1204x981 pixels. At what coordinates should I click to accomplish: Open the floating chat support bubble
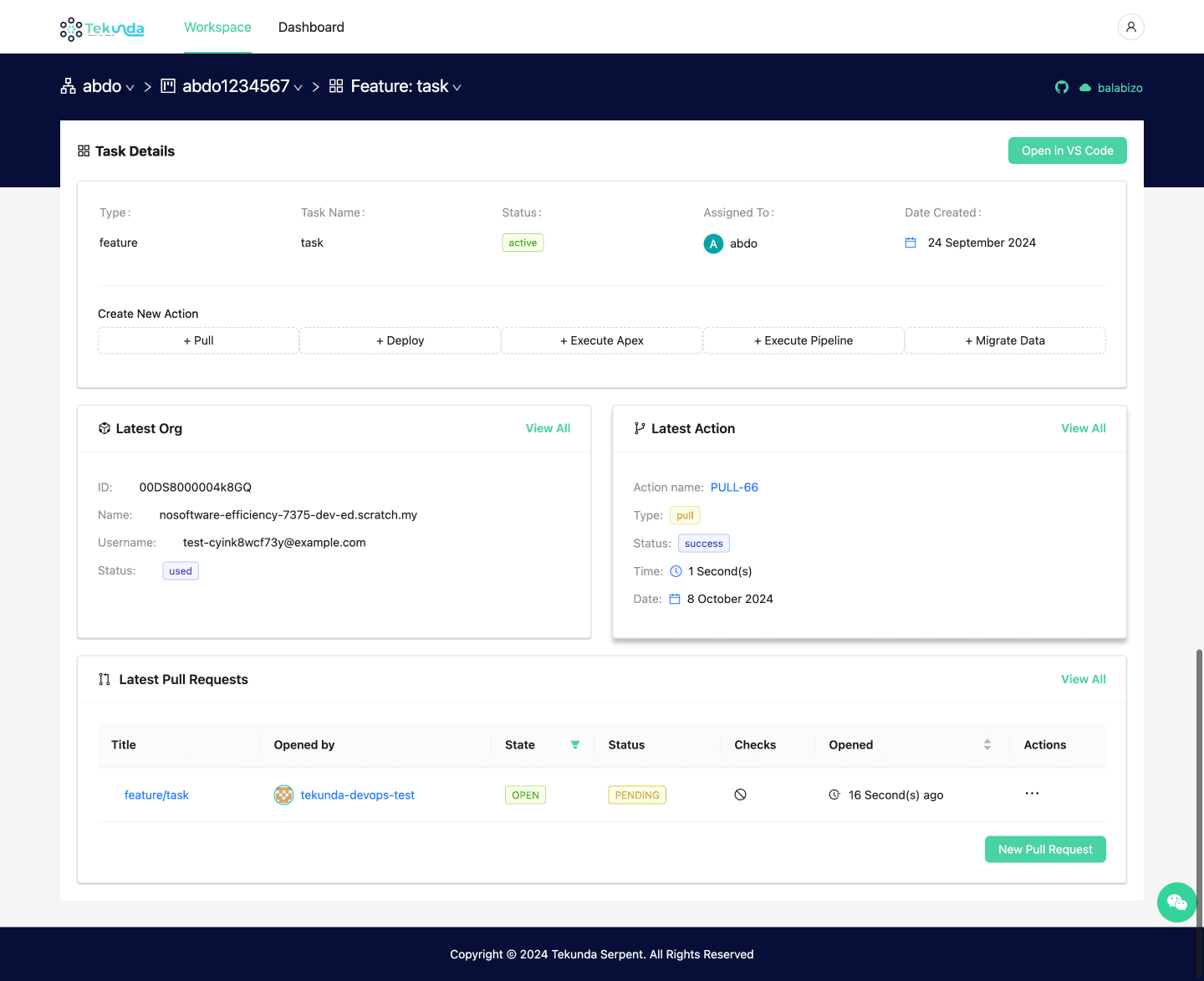point(1176,902)
